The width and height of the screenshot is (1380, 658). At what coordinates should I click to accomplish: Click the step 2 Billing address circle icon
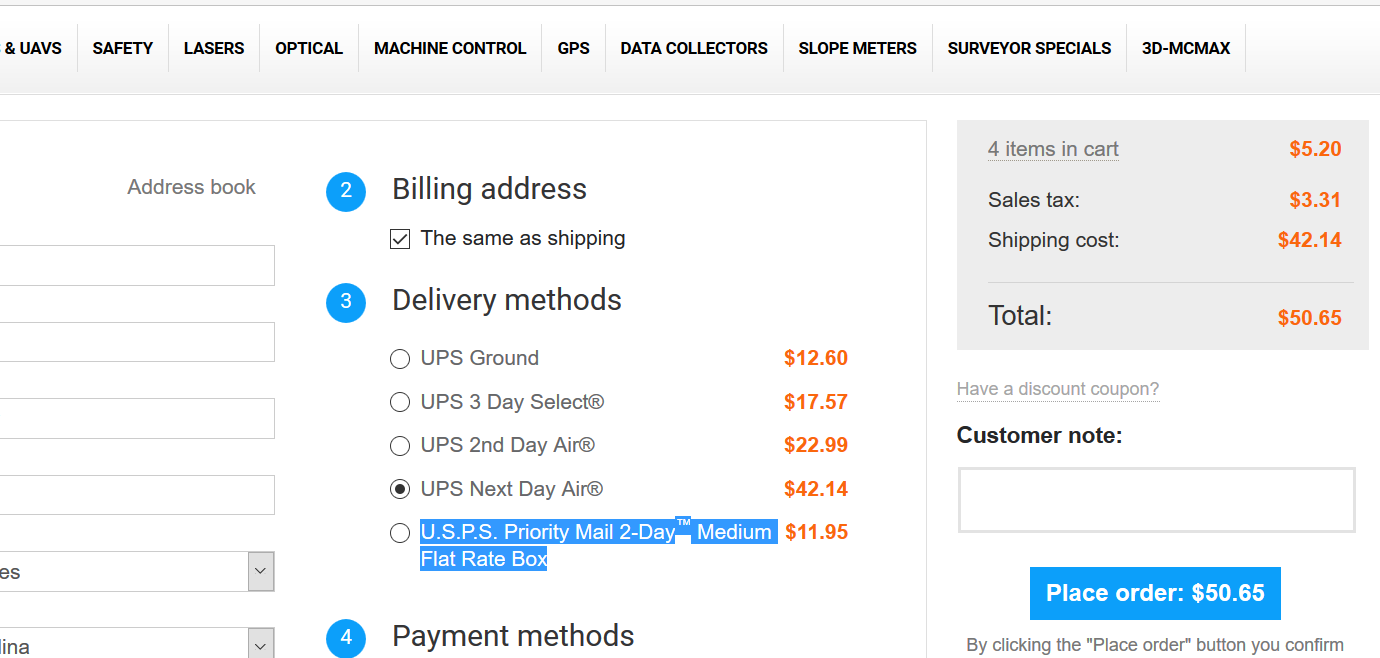tap(346, 192)
